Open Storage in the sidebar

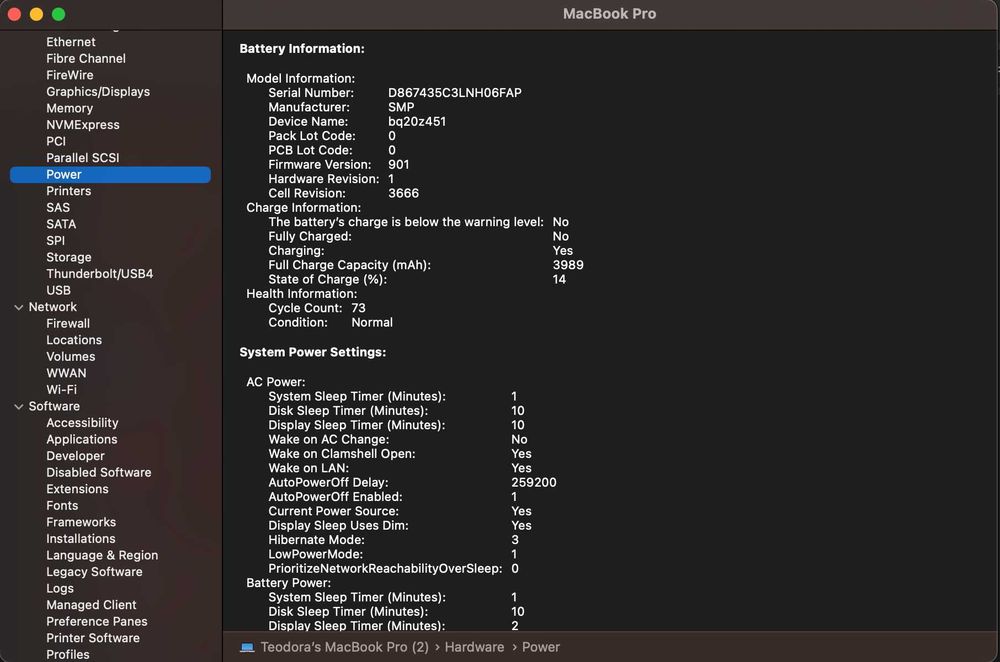(69, 258)
